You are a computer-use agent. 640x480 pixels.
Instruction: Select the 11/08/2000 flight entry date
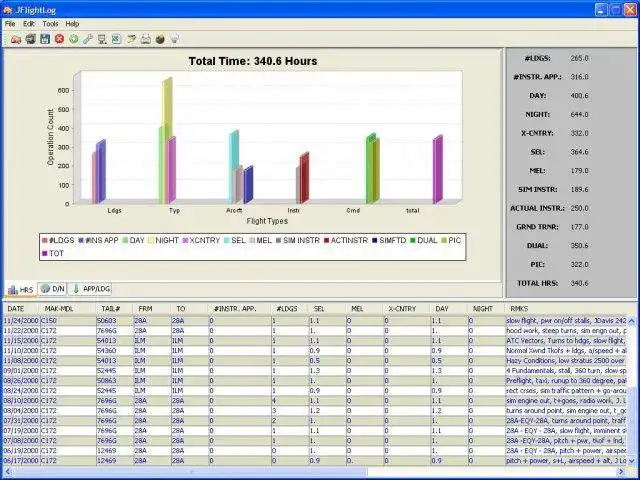point(21,361)
